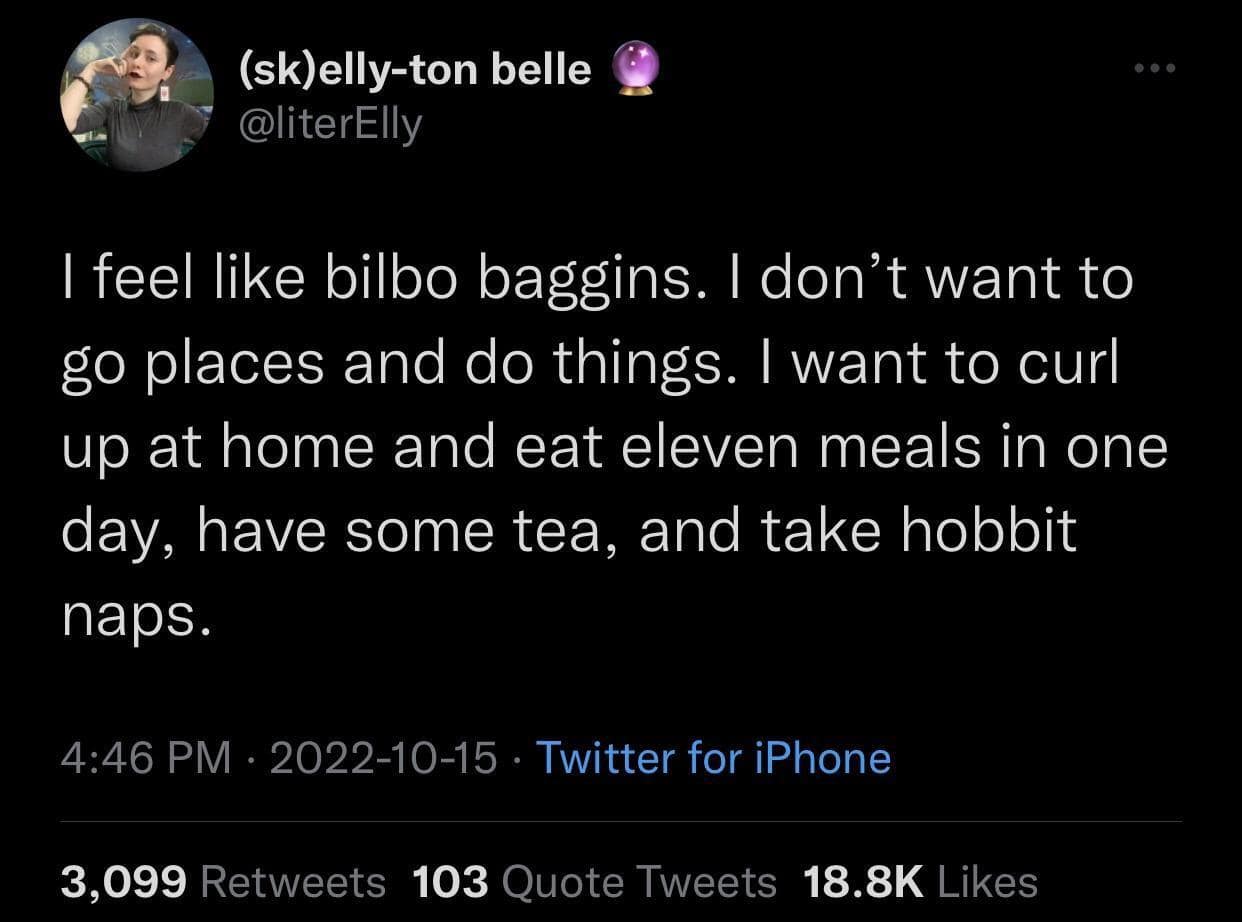This screenshot has width=1242, height=922.
Task: Click the 103 quote tweet count
Action: 450,881
